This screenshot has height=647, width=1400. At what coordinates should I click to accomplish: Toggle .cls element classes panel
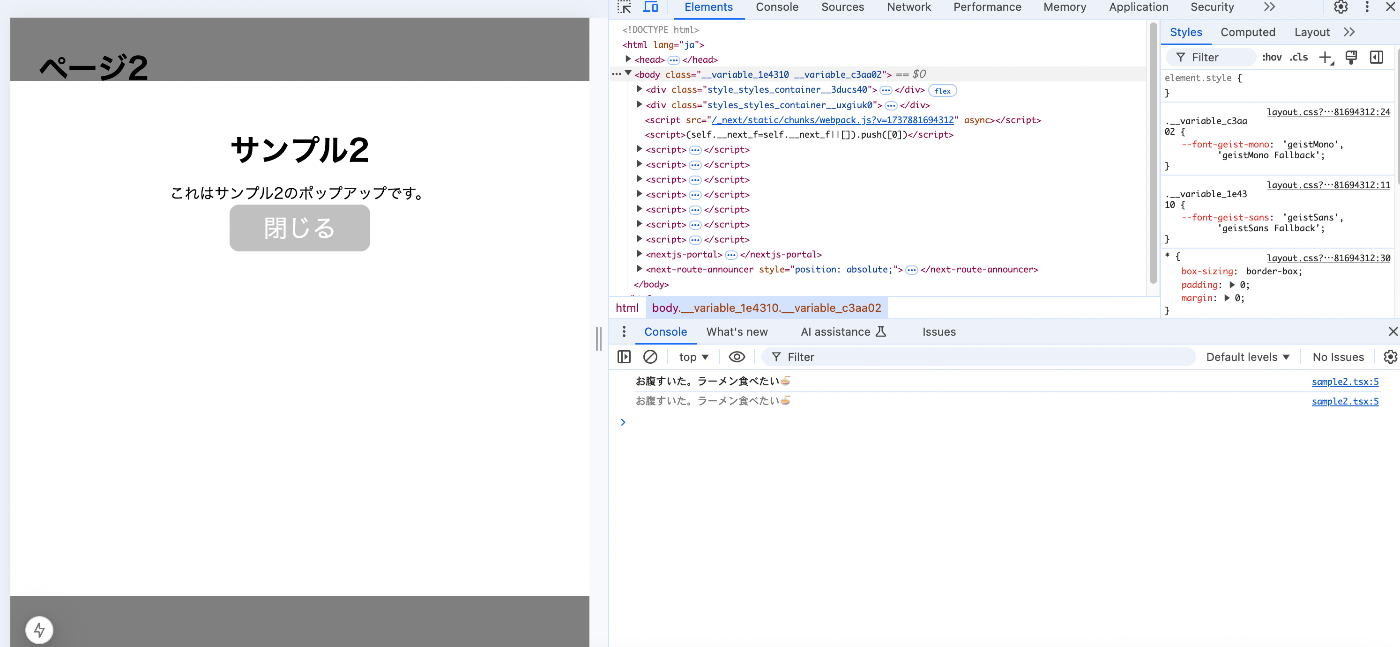[x=1299, y=57]
